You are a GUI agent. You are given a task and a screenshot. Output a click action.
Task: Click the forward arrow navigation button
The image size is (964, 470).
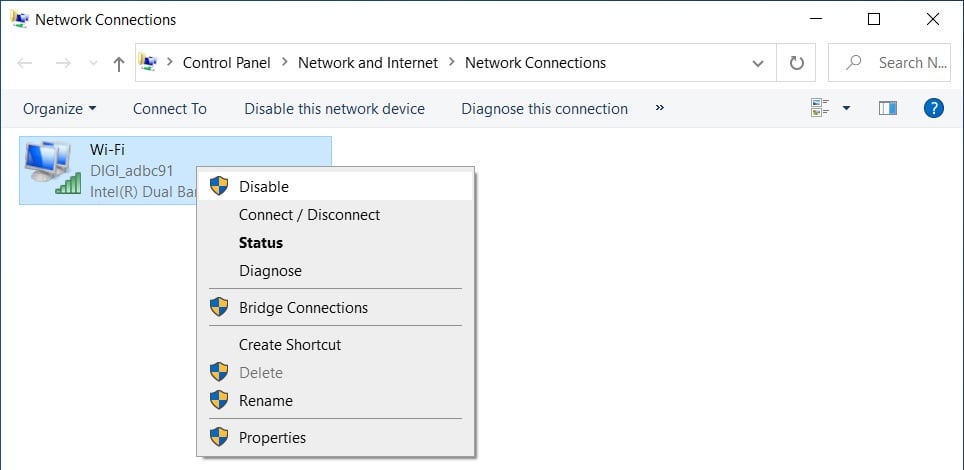click(62, 63)
